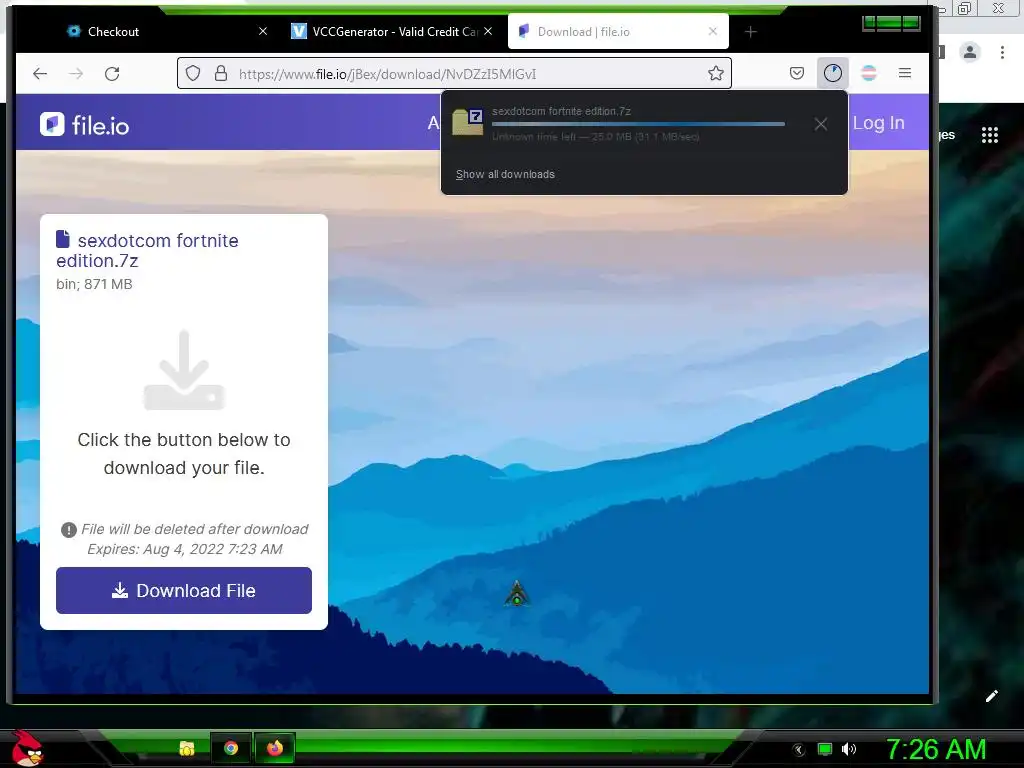Reload the file.io page
This screenshot has height=768, width=1024.
point(112,74)
